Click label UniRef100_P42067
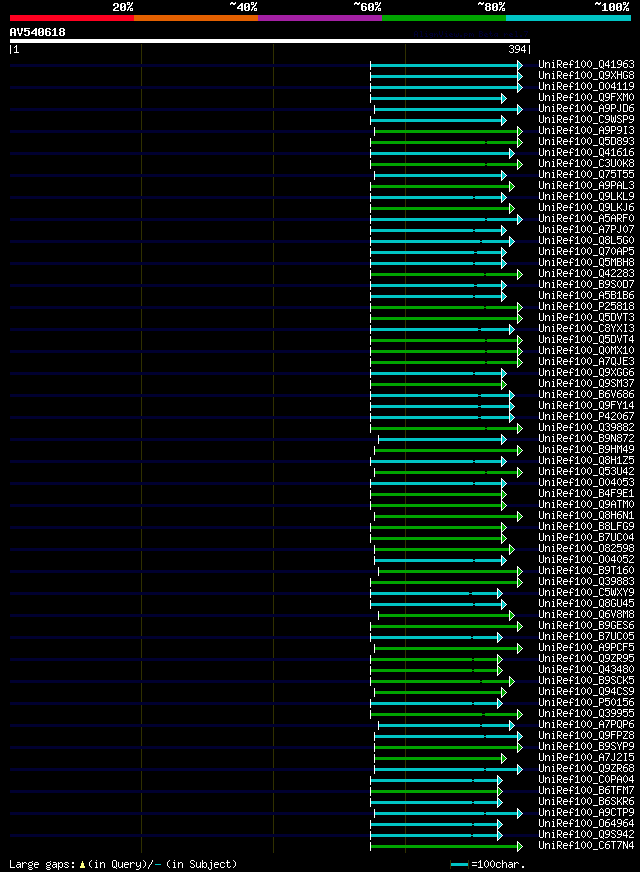The width and height of the screenshot is (640, 872). (586, 417)
